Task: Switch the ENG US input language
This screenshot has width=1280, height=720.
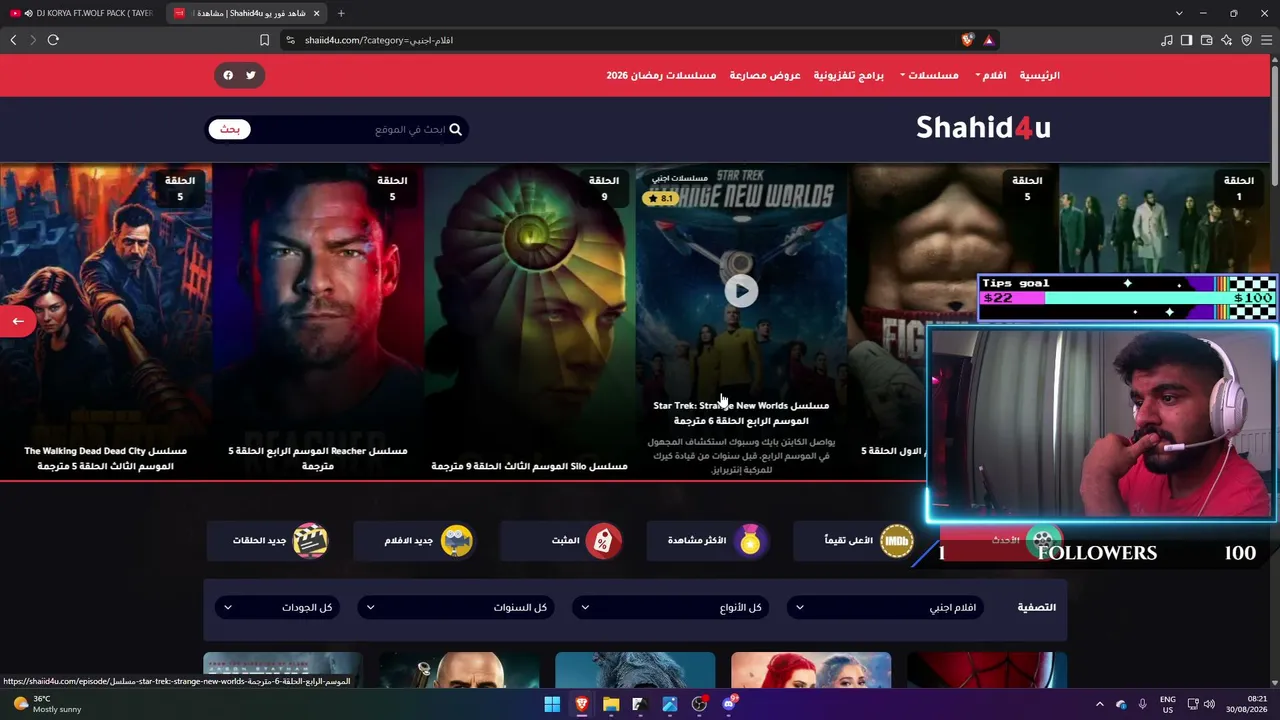Action: (1167, 704)
